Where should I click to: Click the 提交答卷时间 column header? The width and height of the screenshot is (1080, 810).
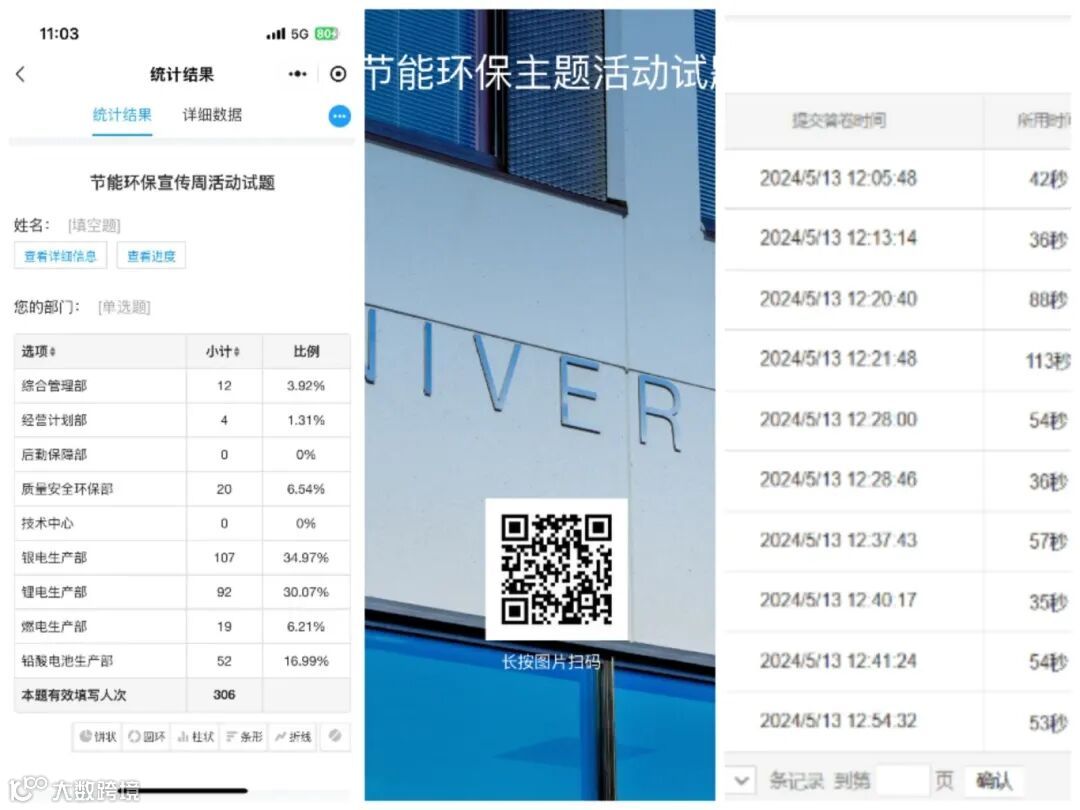pyautogui.click(x=838, y=121)
